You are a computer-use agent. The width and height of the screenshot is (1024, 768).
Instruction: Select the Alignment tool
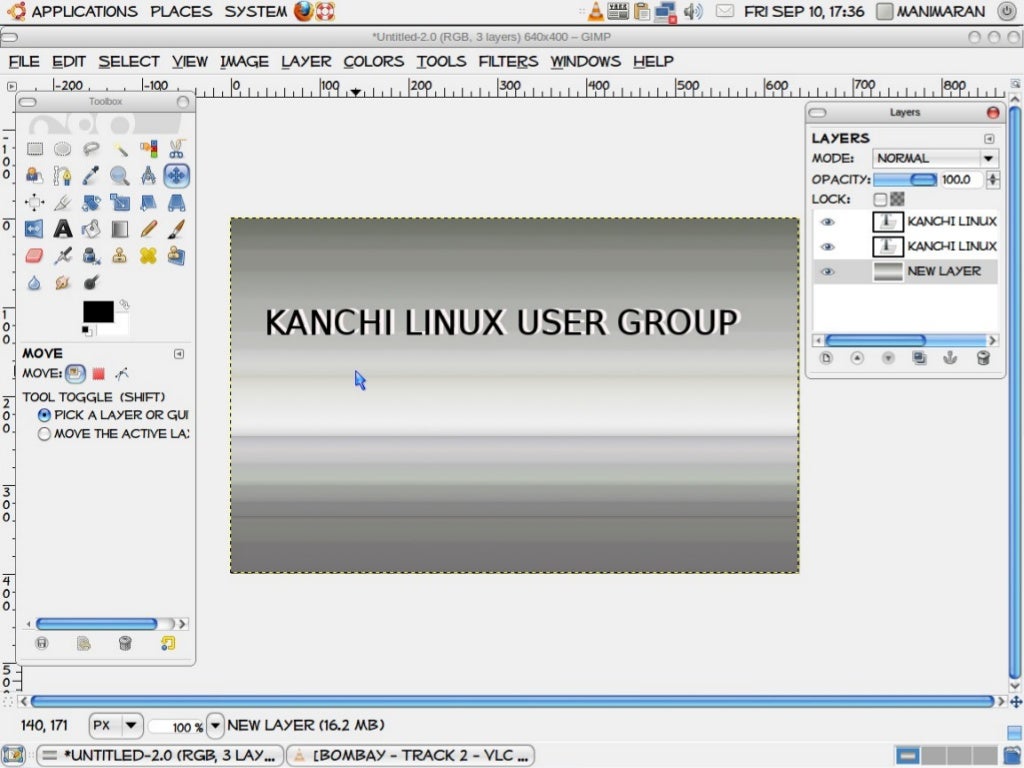coord(35,202)
